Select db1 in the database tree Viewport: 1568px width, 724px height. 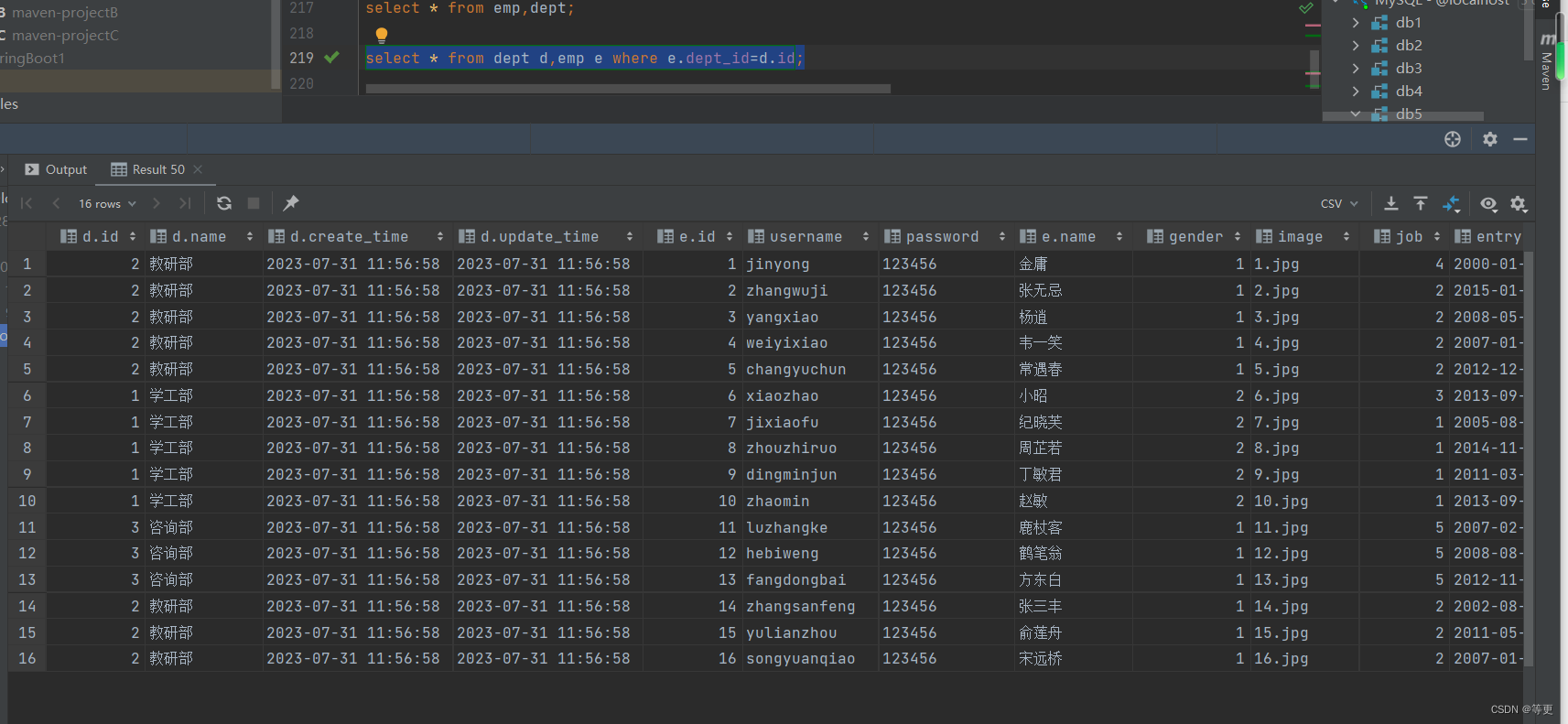click(1408, 22)
